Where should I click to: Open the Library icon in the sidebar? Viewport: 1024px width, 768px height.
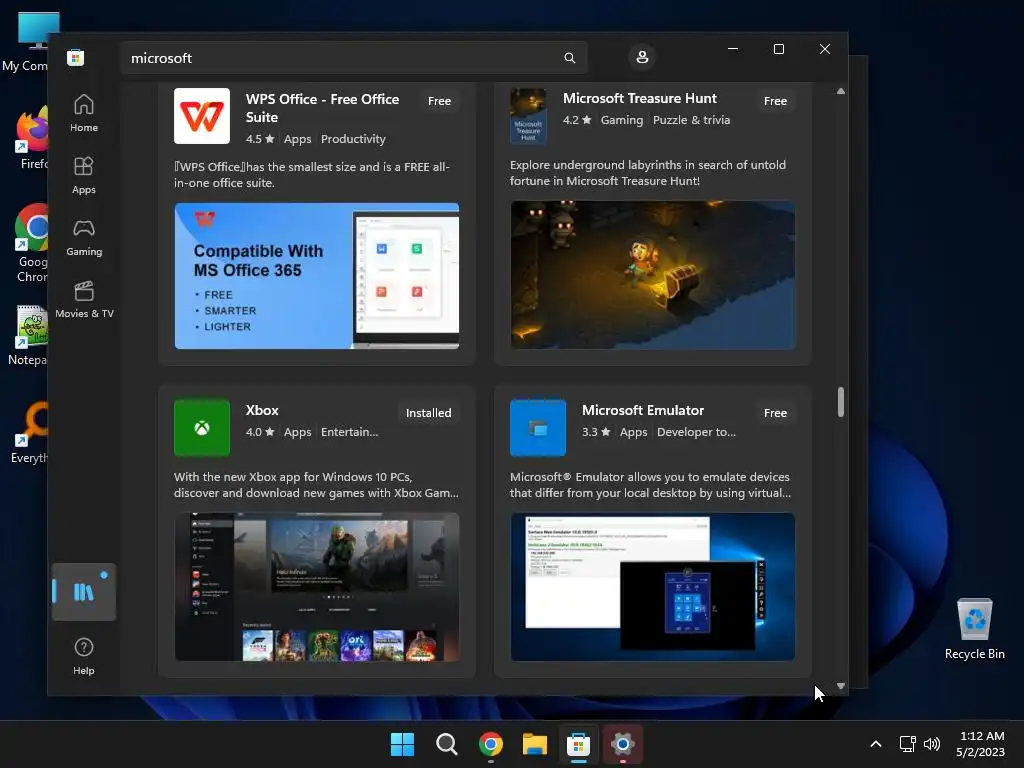pos(84,592)
